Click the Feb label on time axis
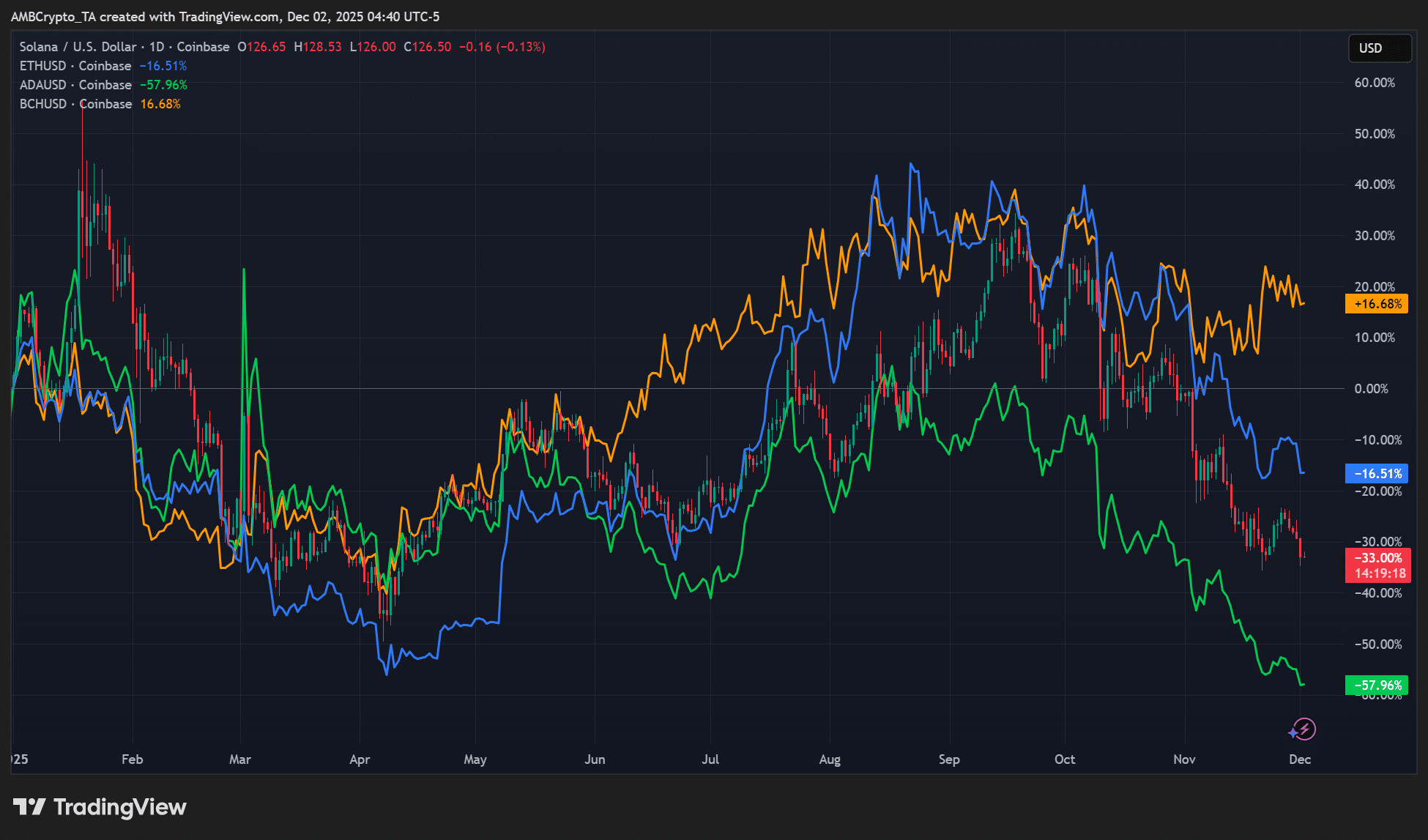Image resolution: width=1428 pixels, height=840 pixels. 133,759
